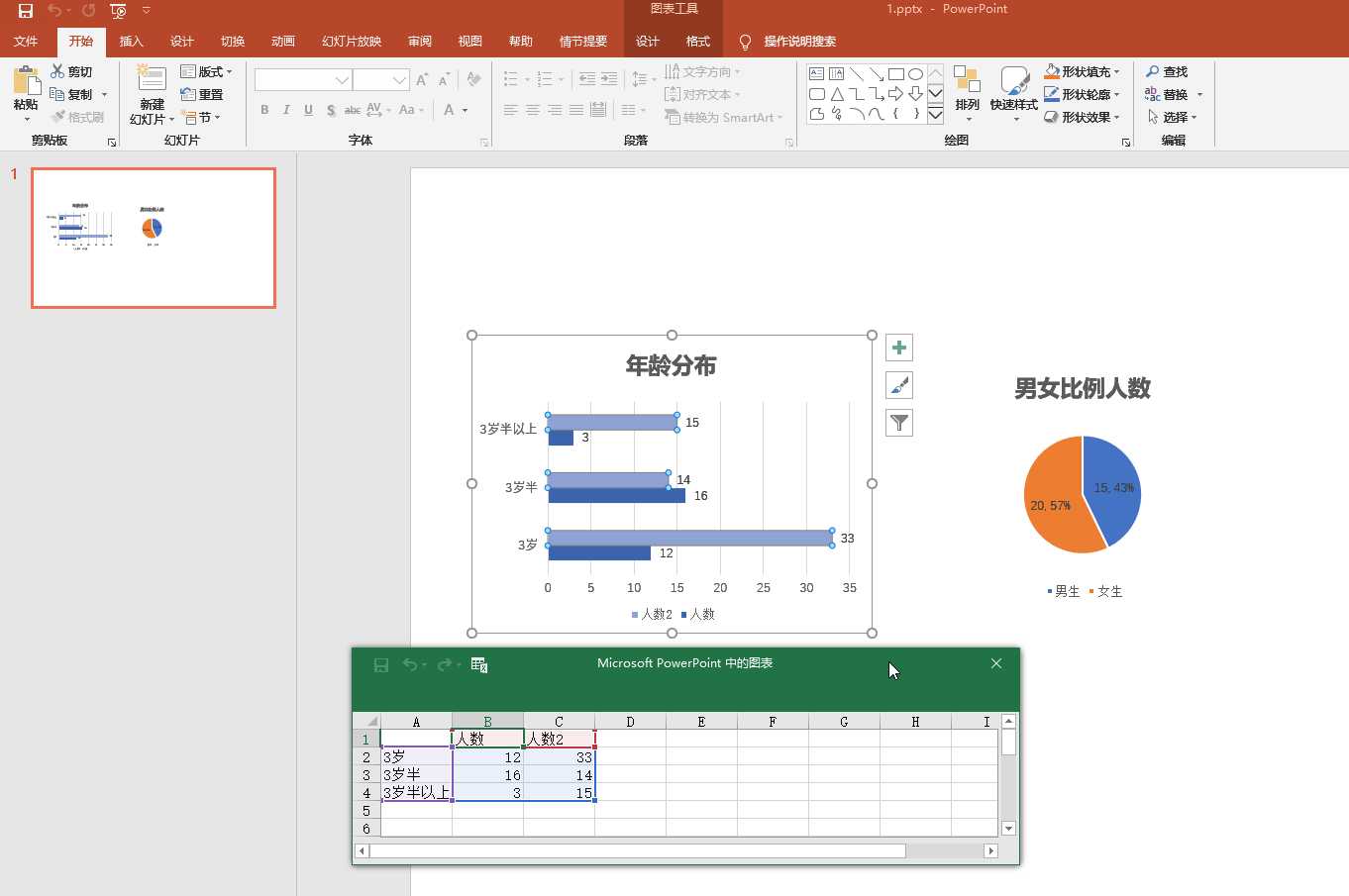Click the Copy (复制) button
This screenshot has height=896, width=1349.
click(70, 94)
